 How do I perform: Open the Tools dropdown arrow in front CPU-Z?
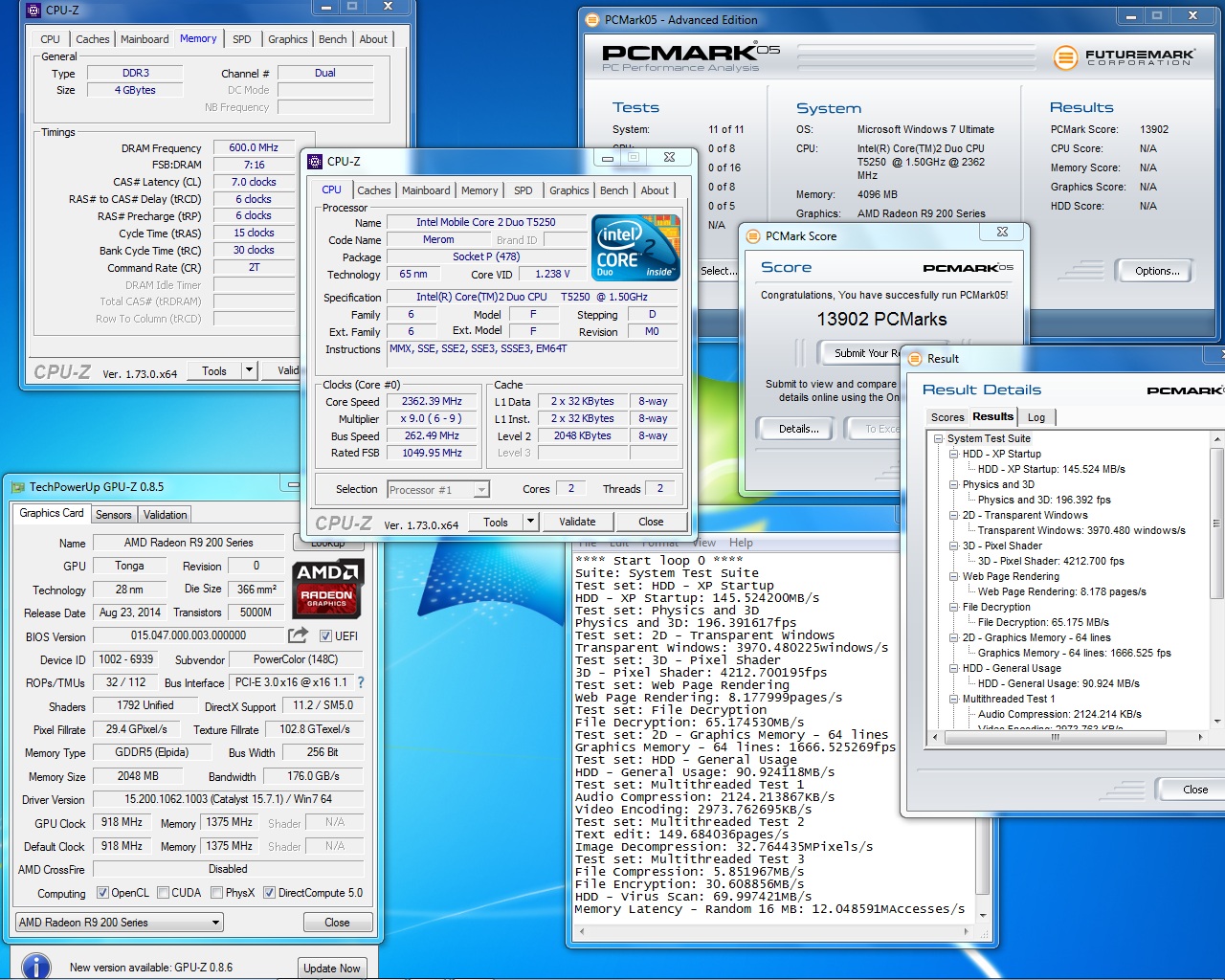coord(530,522)
